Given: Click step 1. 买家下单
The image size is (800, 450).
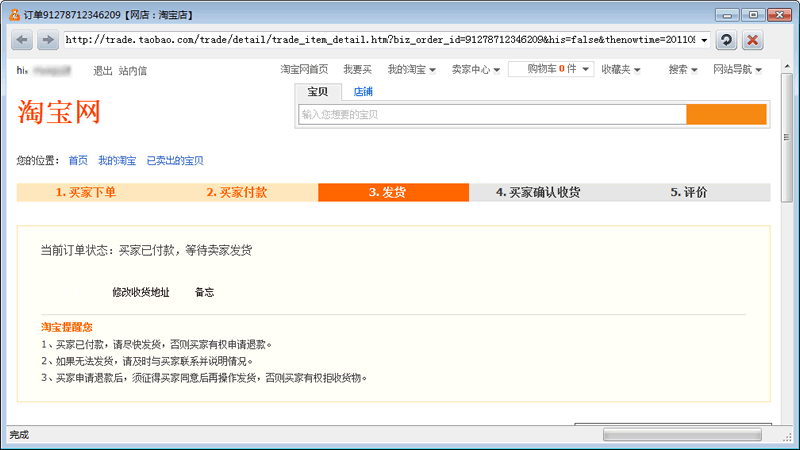Looking at the screenshot, I should 86,192.
